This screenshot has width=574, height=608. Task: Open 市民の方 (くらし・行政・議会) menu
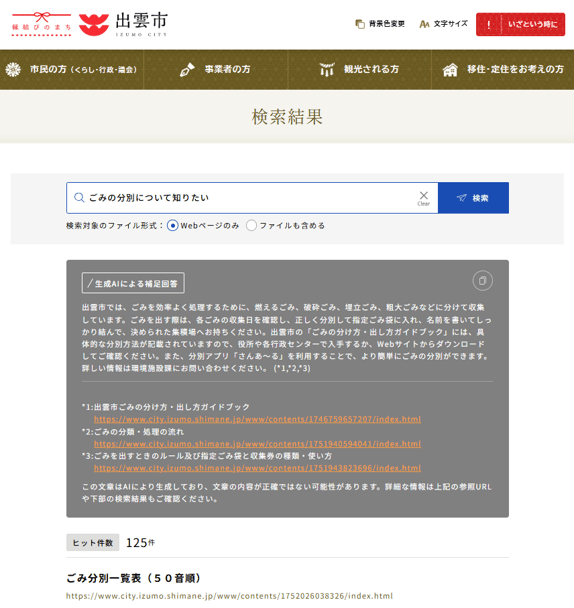tap(72, 70)
